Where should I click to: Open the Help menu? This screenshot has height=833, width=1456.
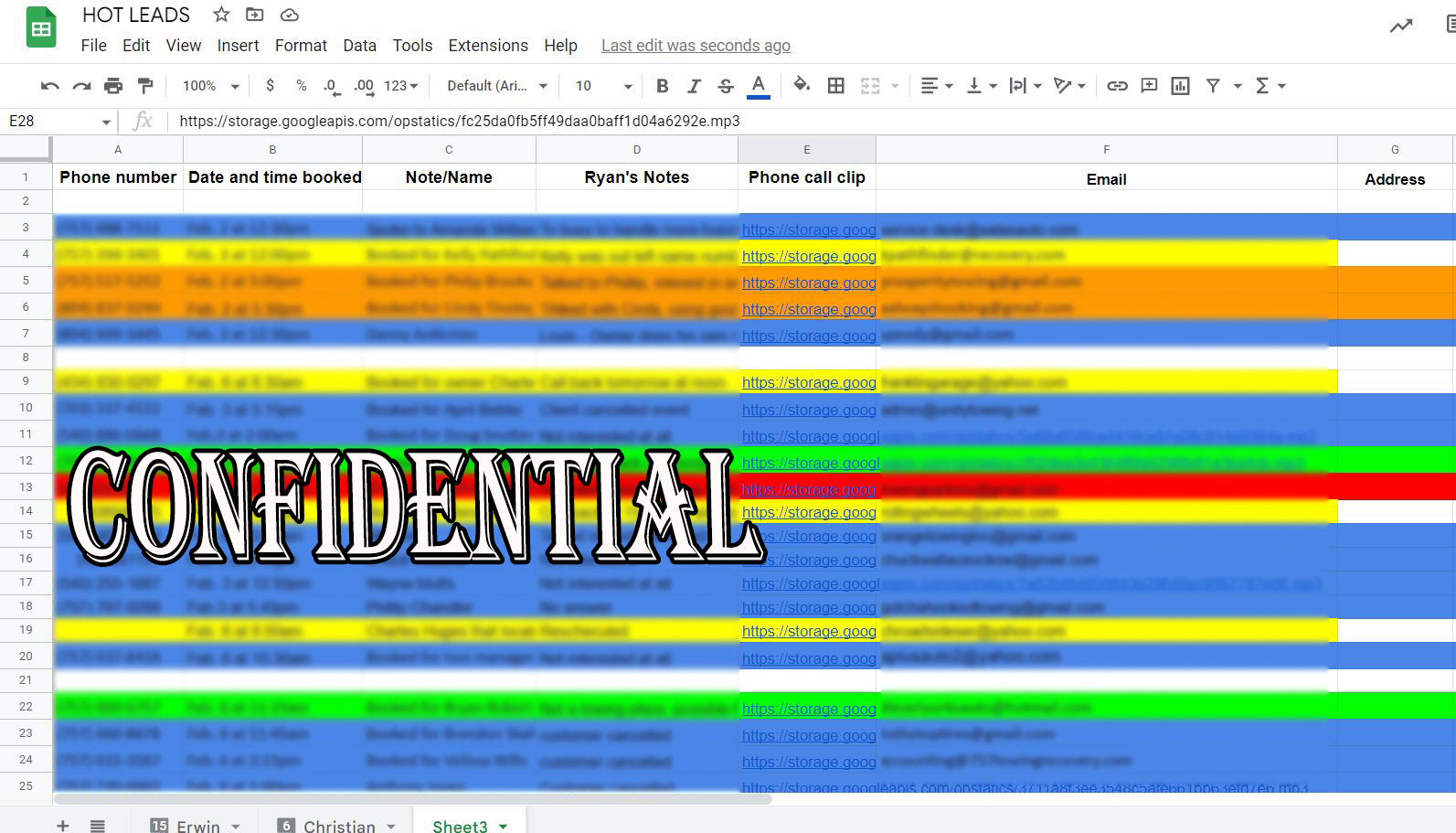tap(560, 46)
